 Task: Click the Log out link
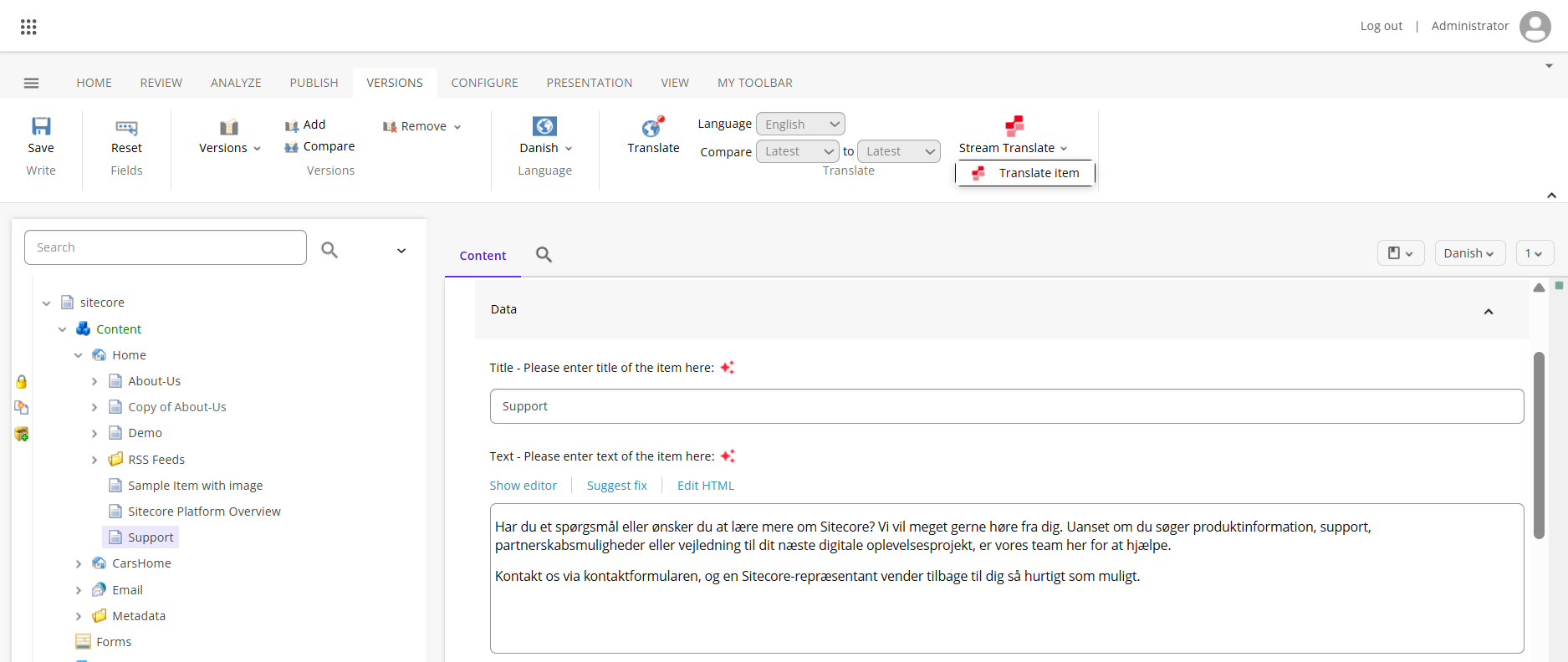pos(1382,26)
